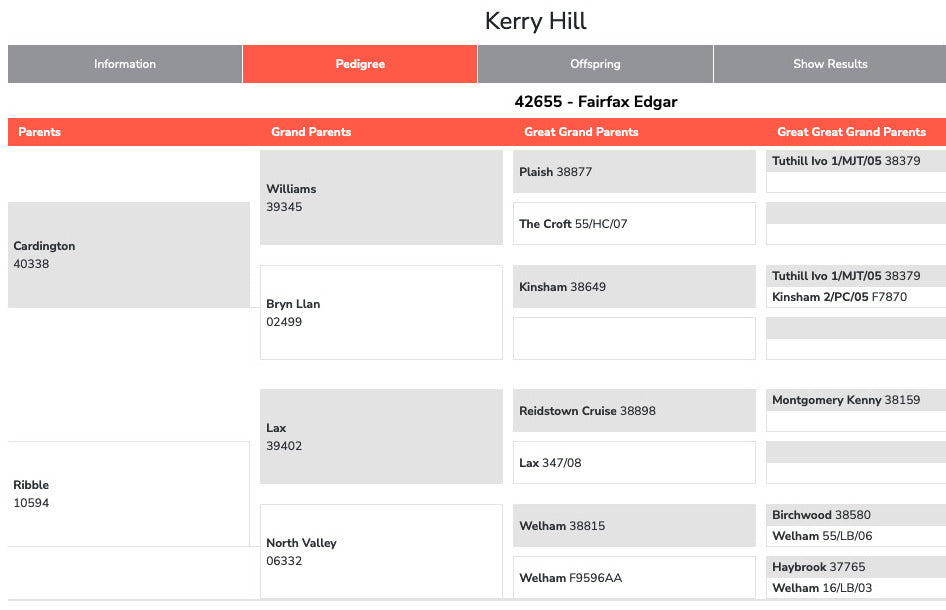Screen dimensions: 946x610
Task: Click the active Pedigree tab
Action: (x=360, y=64)
